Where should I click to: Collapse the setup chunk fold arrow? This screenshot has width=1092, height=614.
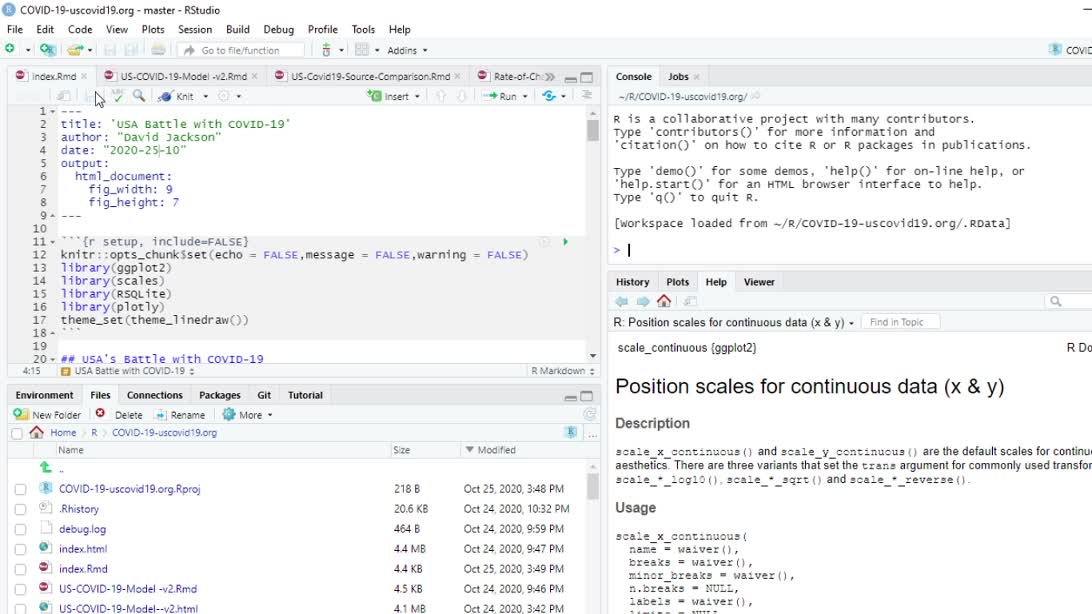click(53, 242)
